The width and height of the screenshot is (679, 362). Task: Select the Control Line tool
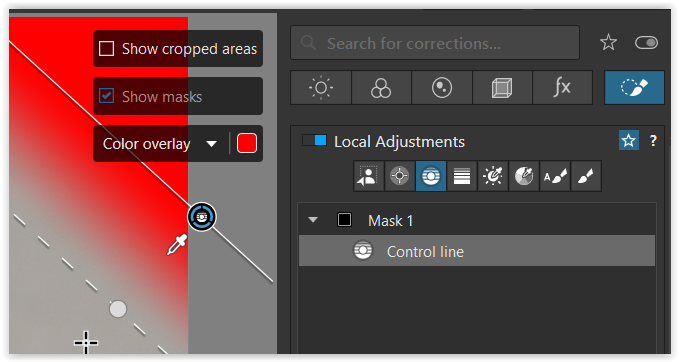[431, 176]
